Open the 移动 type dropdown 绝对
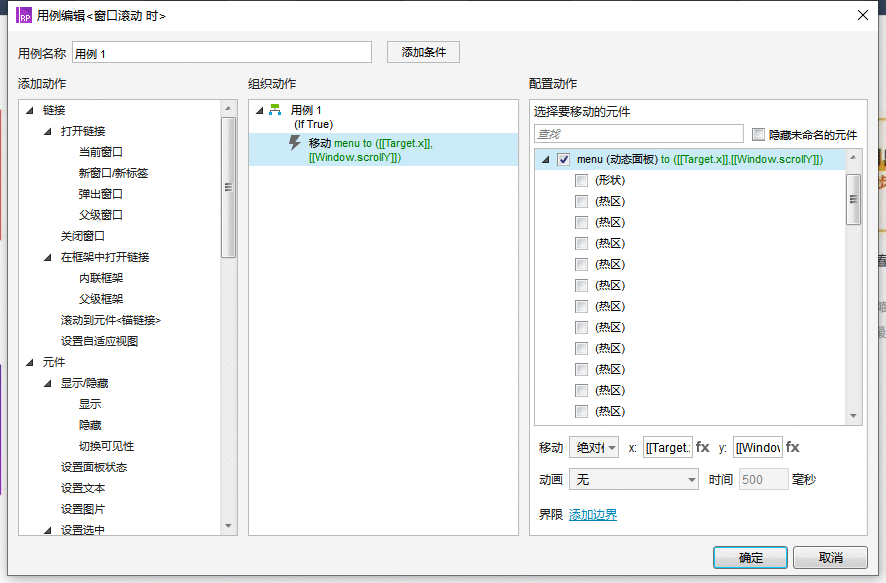This screenshot has width=886, height=583. click(x=594, y=447)
